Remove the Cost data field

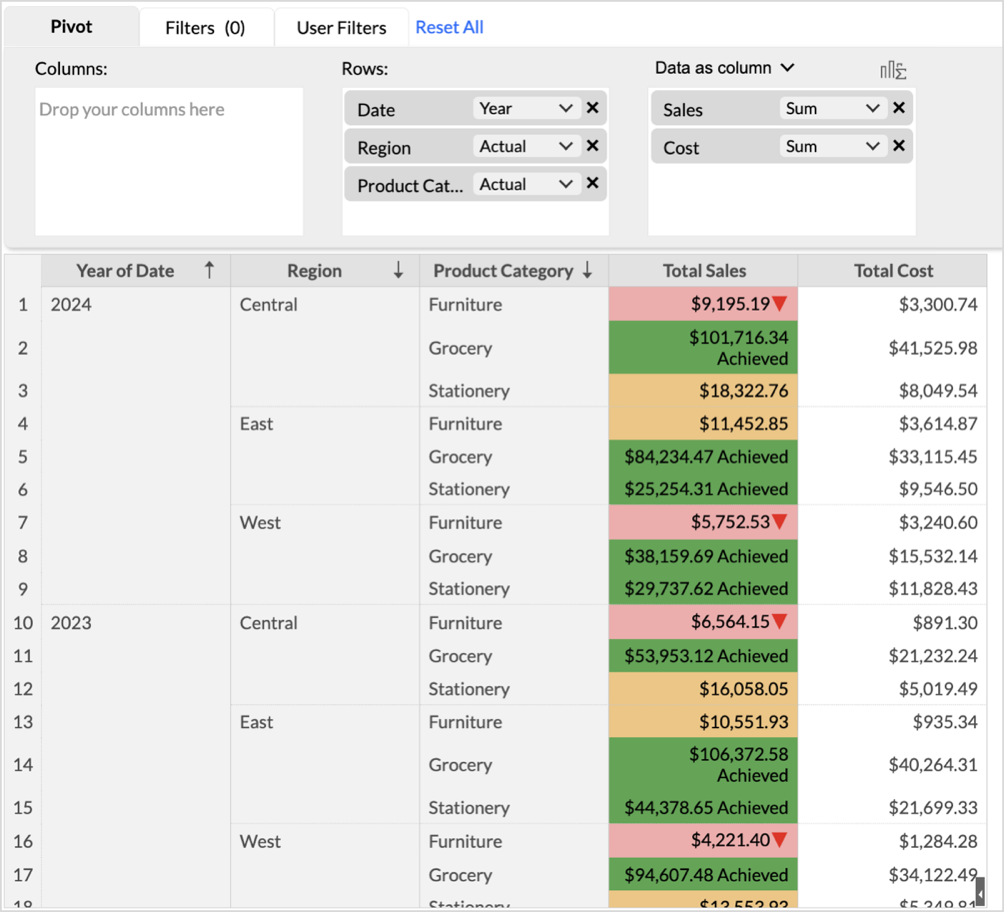[898, 146]
